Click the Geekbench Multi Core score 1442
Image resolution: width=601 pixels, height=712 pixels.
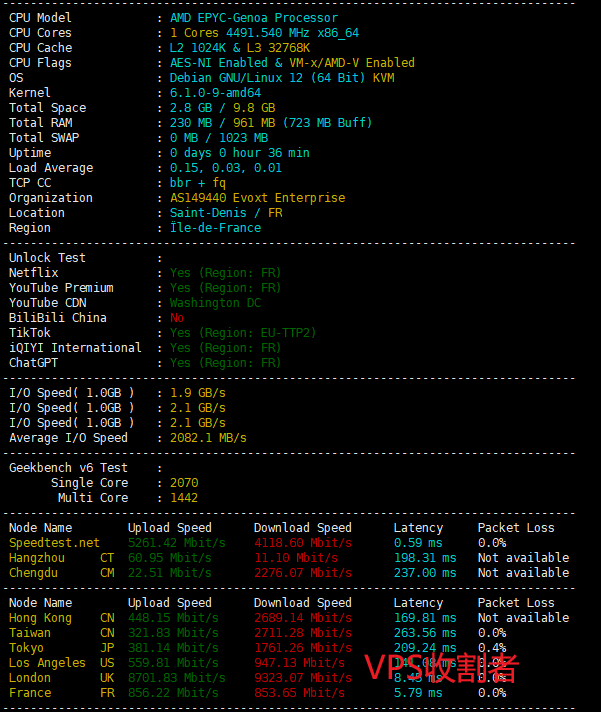click(x=184, y=498)
